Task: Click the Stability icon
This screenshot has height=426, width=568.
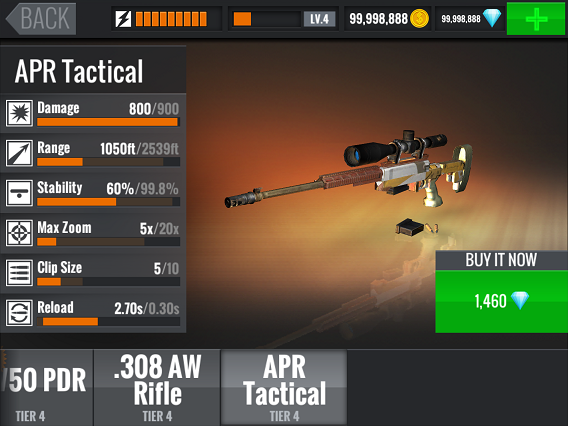Action: click(x=19, y=193)
